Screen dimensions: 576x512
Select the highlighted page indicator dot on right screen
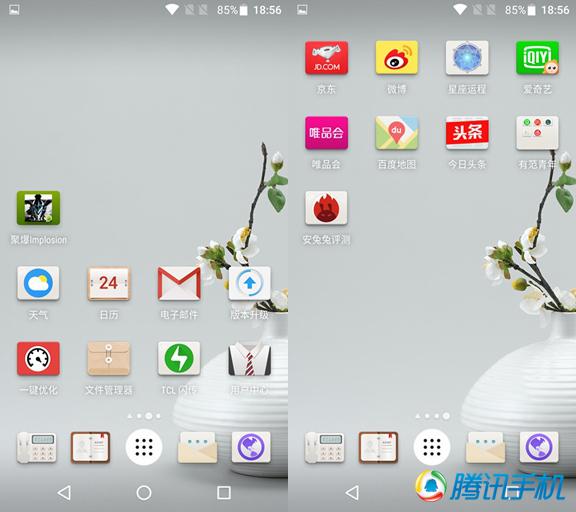tap(446, 416)
